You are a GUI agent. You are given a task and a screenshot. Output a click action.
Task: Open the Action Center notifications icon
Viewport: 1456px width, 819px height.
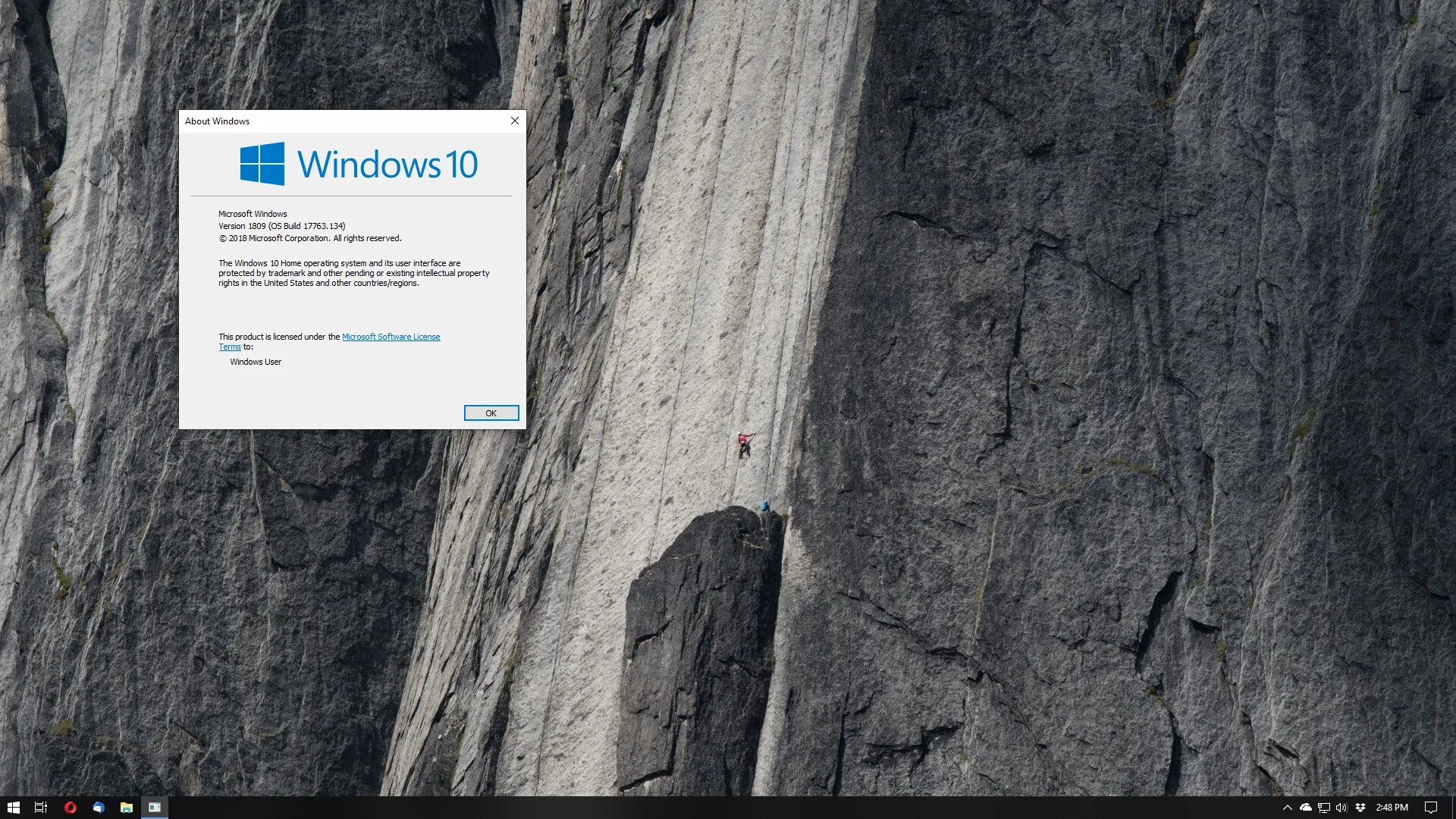[1430, 808]
